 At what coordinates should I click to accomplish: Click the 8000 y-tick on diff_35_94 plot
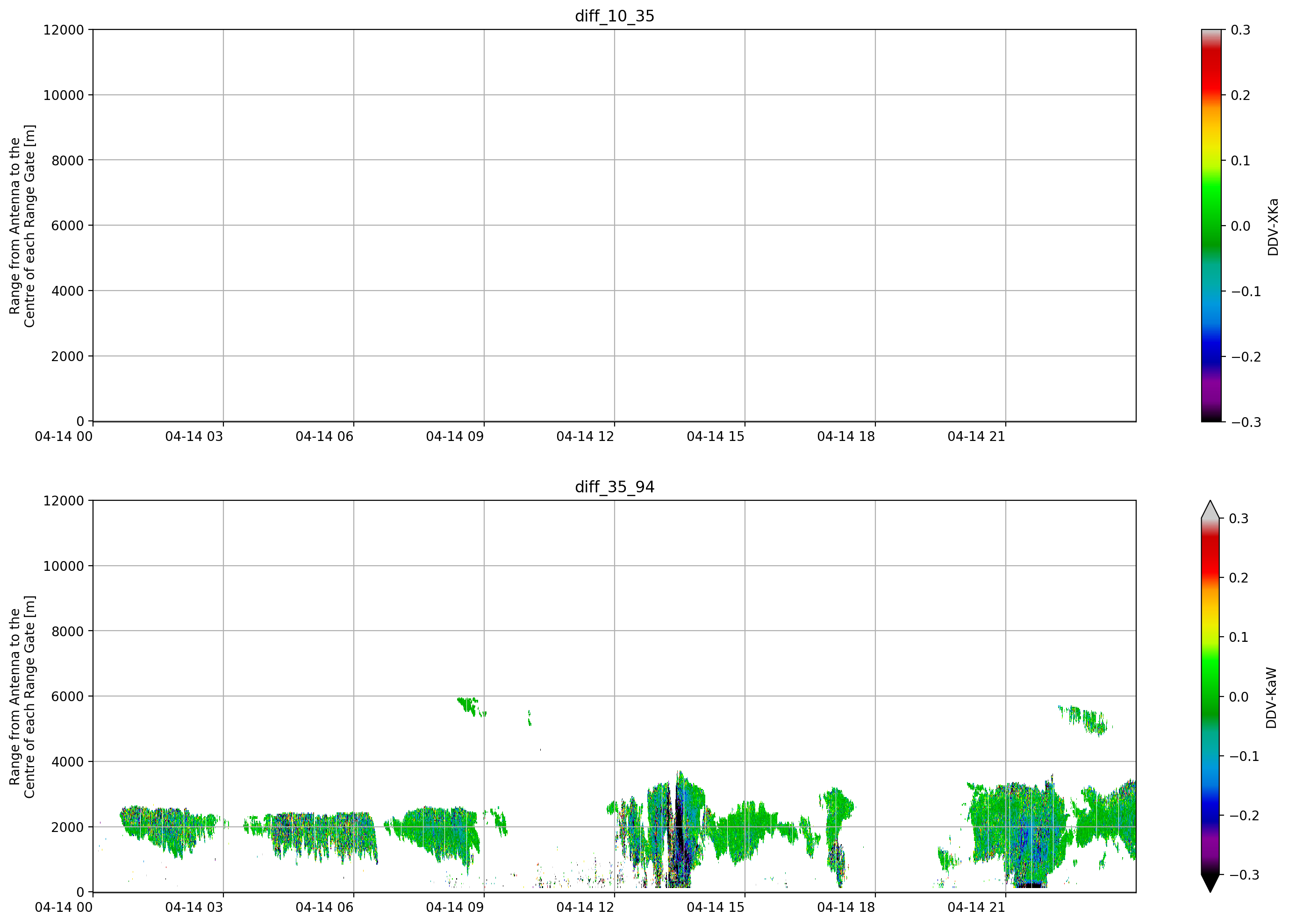click(68, 631)
